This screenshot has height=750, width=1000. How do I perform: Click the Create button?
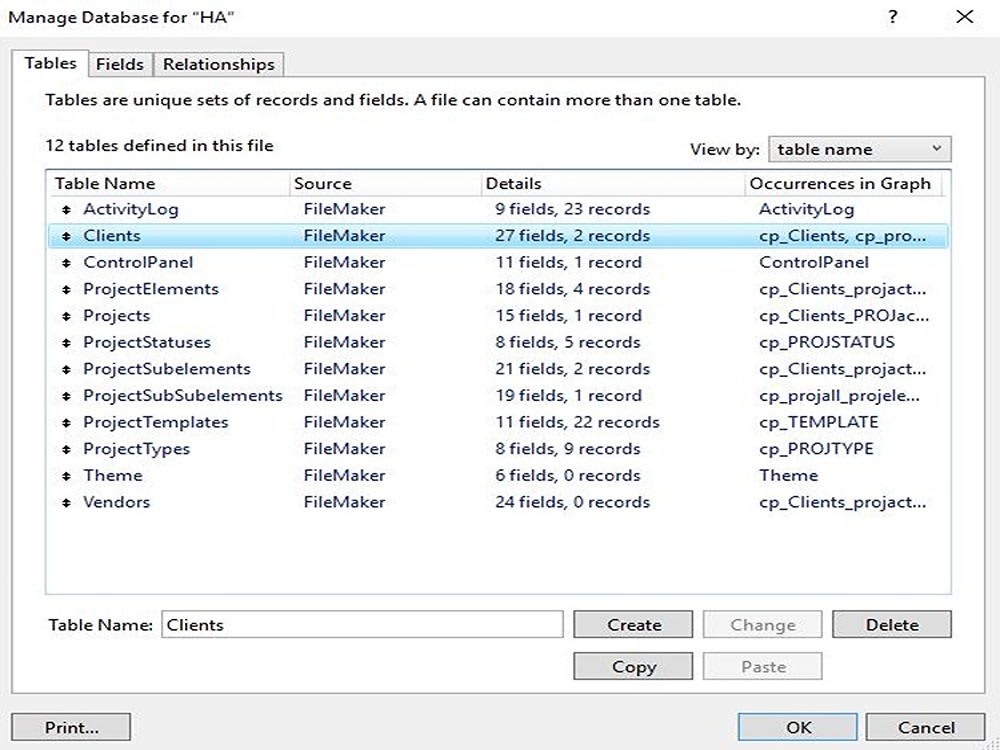[x=632, y=624]
